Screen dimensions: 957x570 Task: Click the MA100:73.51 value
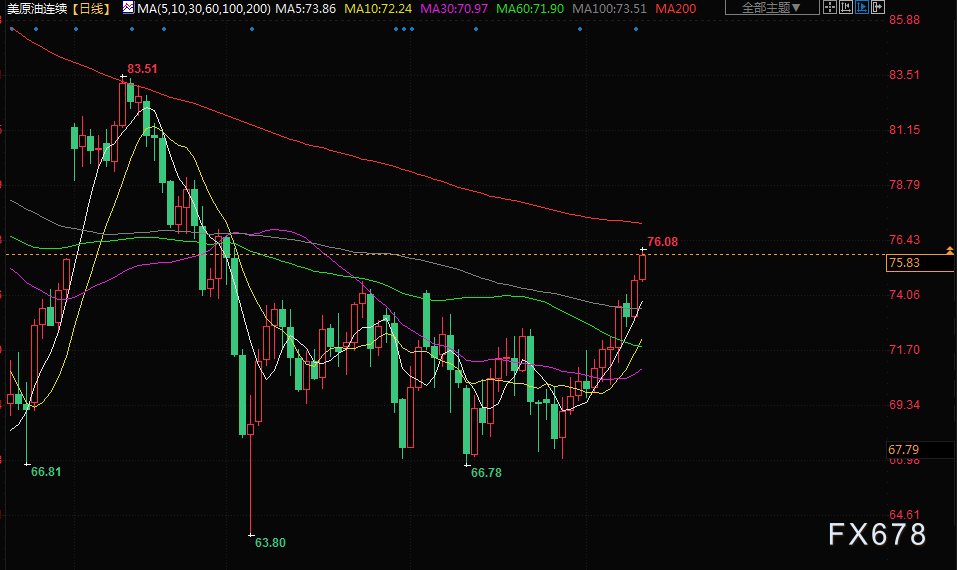pos(609,9)
